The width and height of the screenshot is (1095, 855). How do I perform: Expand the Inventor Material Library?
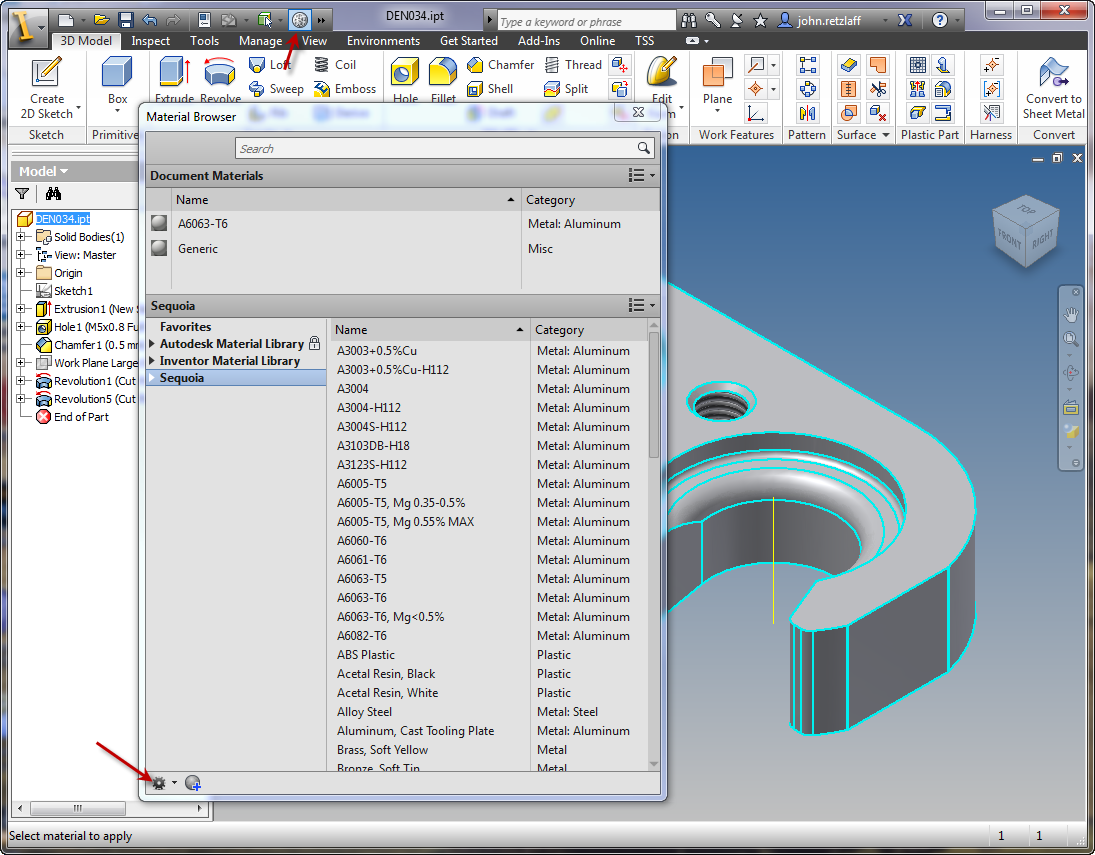(x=152, y=361)
